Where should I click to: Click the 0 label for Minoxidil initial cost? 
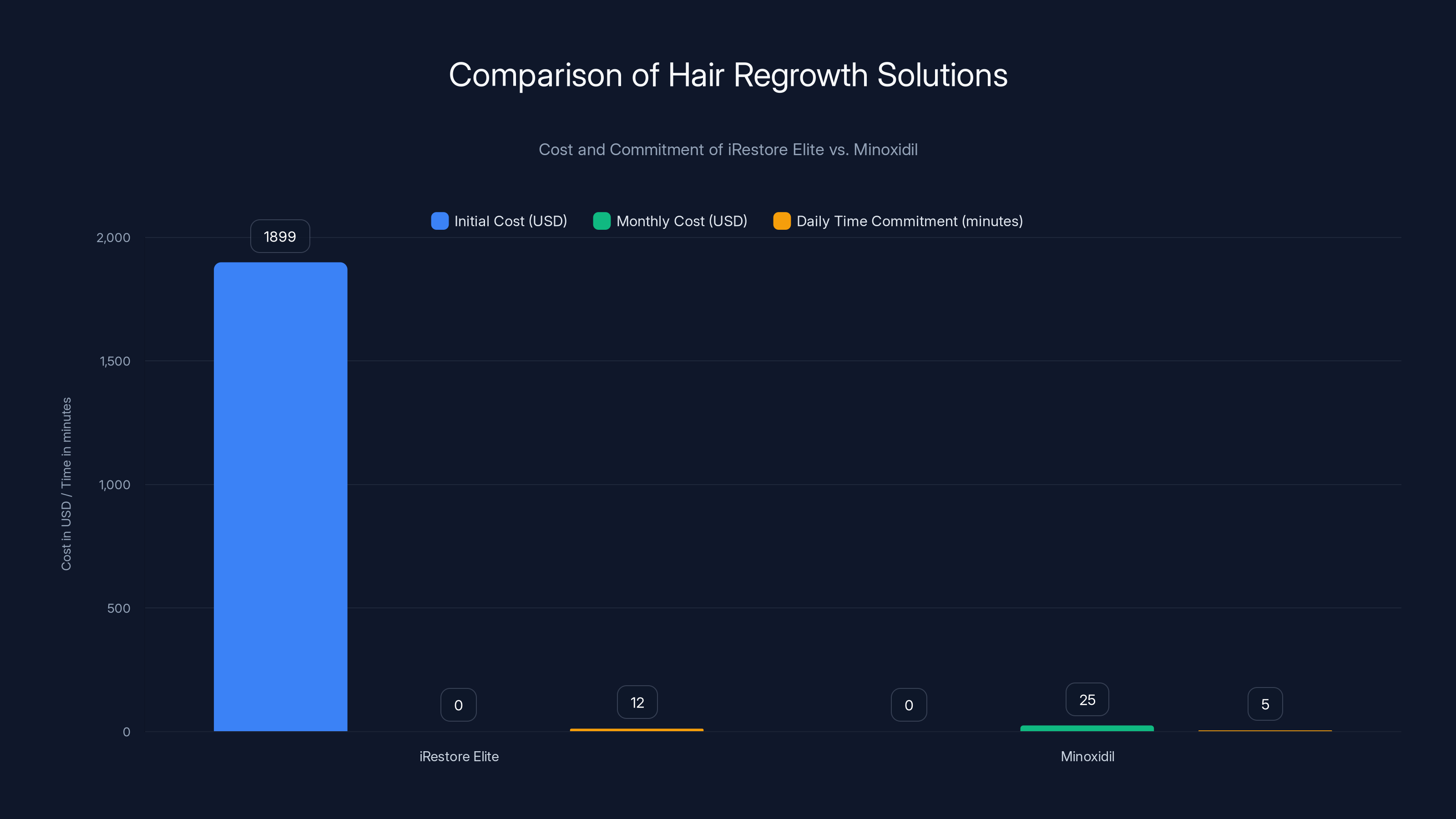pos(908,704)
